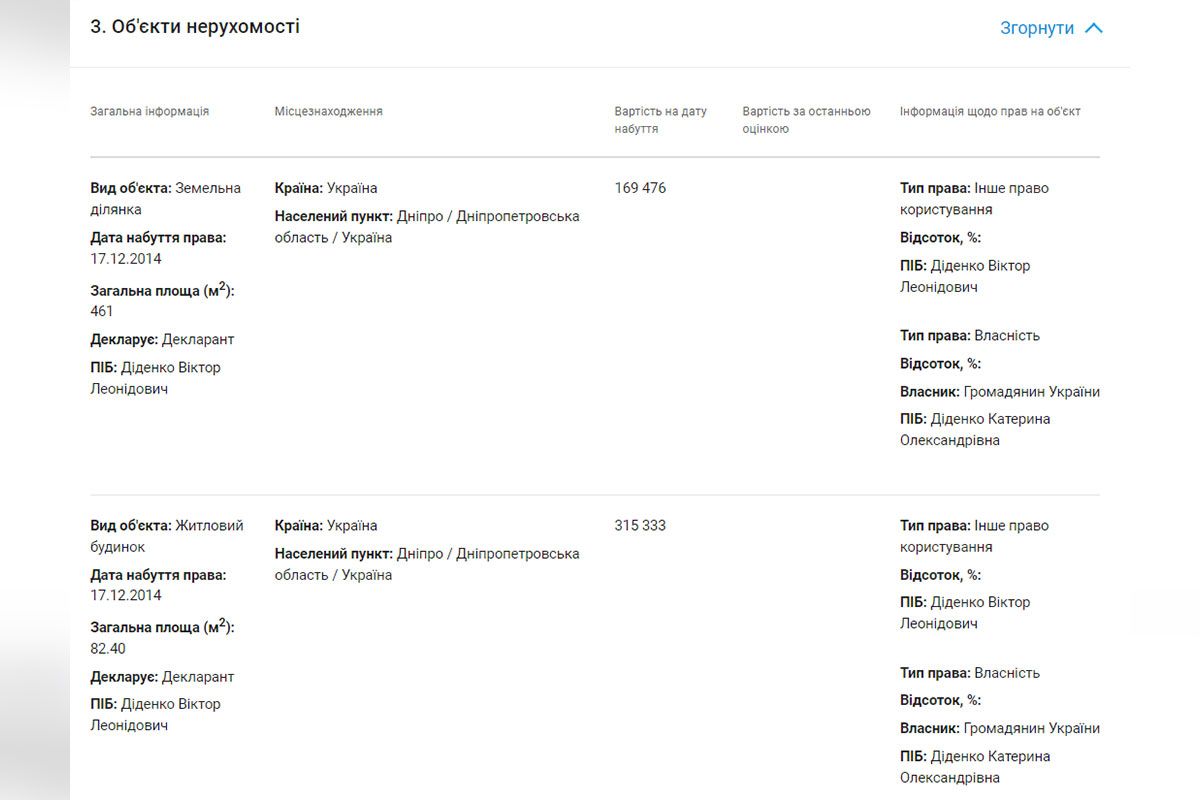The image size is (1200, 800).
Task: Click the "Інформація щодо прав на об'єкт" header
Action: (990, 111)
